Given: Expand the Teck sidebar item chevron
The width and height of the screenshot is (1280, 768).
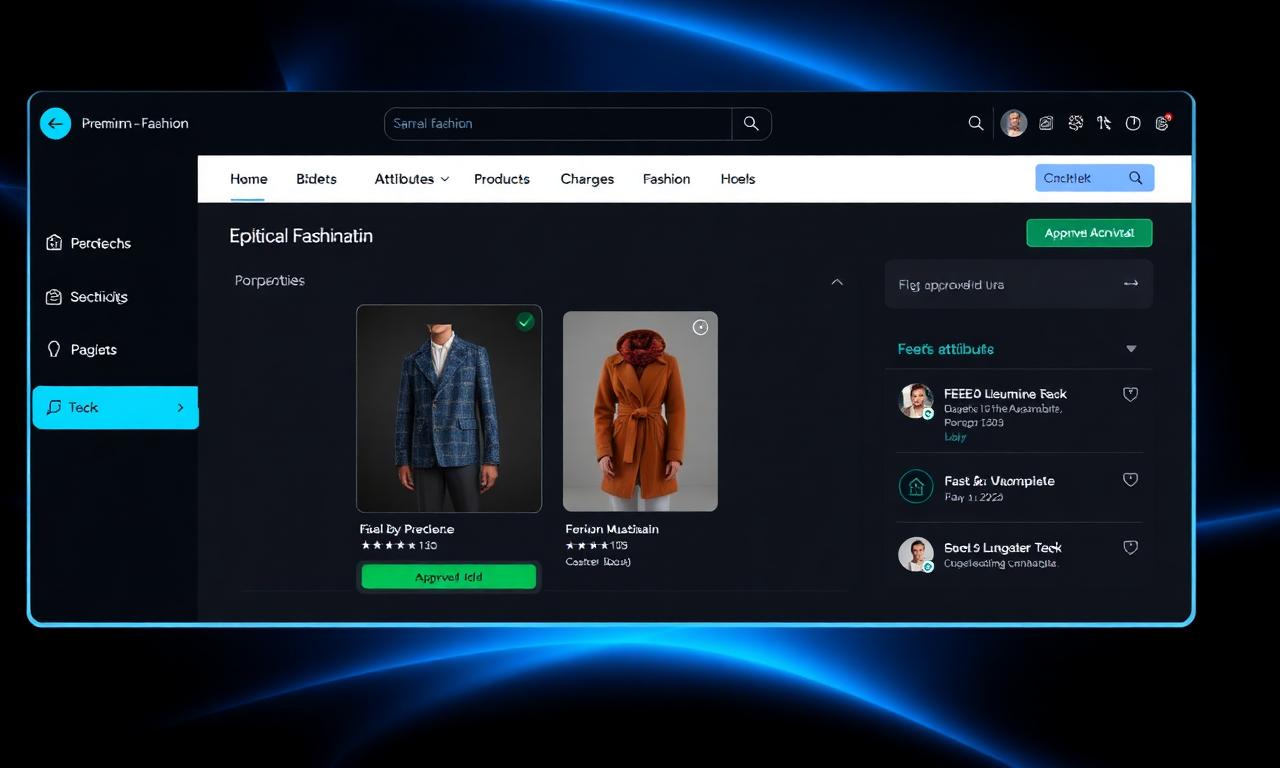Looking at the screenshot, I should (180, 408).
